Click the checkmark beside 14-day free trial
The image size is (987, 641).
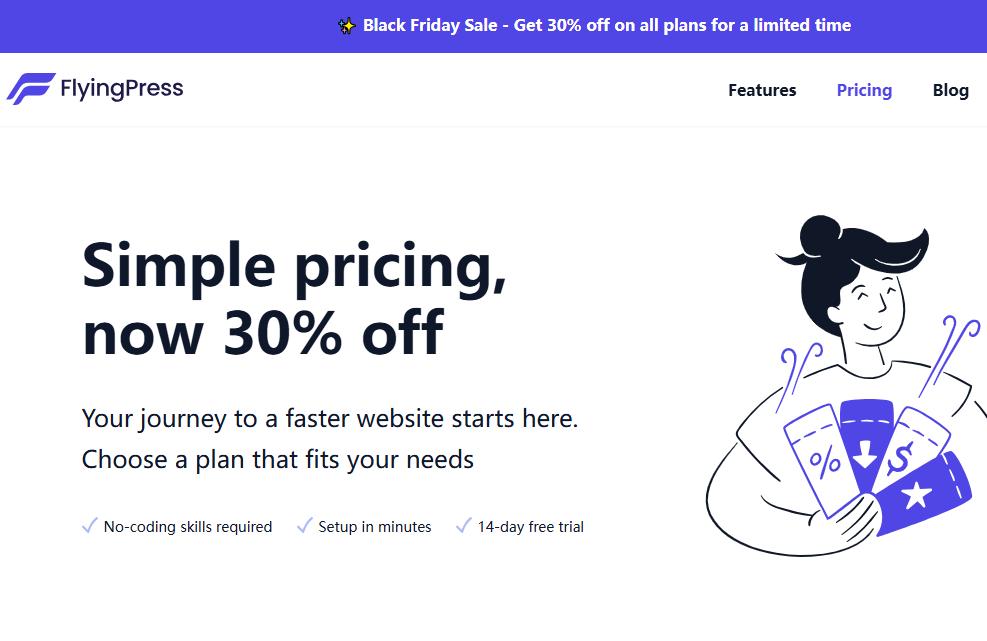click(x=463, y=525)
